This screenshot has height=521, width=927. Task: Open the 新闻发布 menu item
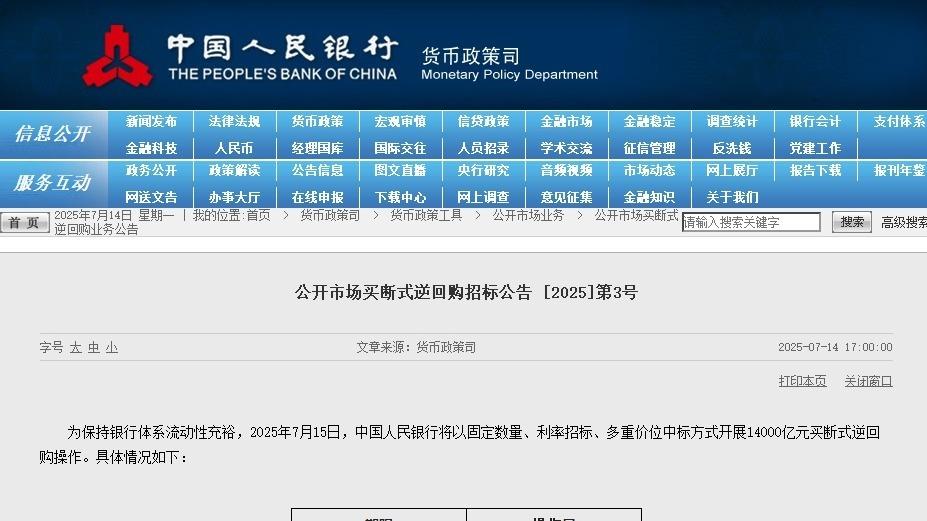(x=151, y=122)
